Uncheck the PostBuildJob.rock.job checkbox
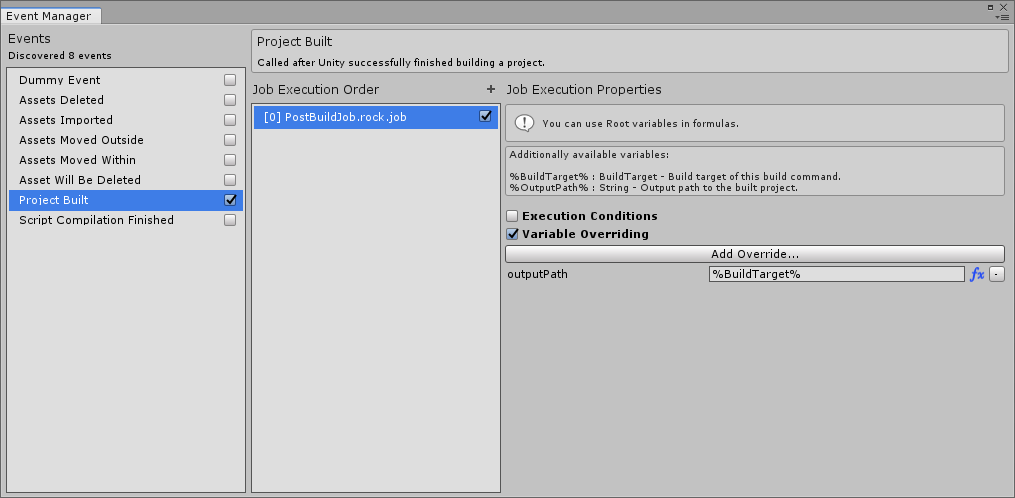This screenshot has width=1015, height=498. [486, 116]
